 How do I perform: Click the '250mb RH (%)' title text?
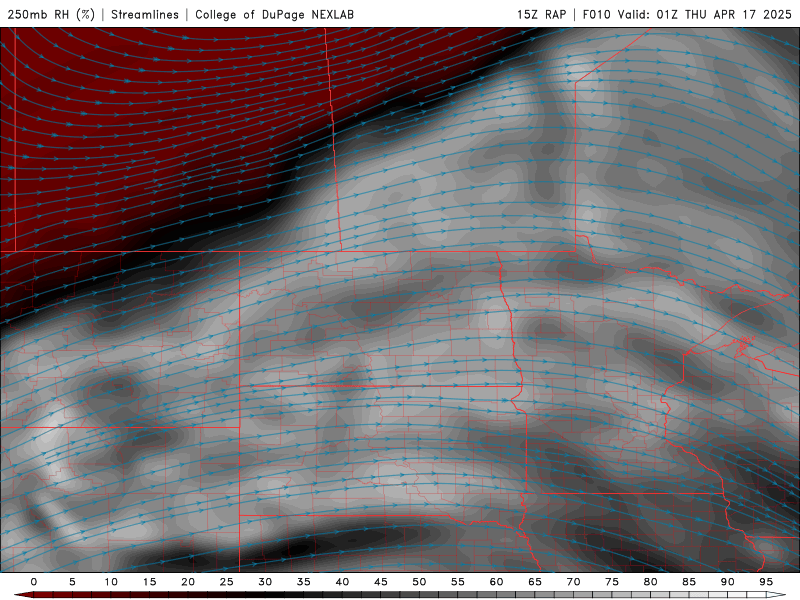[x=51, y=14]
